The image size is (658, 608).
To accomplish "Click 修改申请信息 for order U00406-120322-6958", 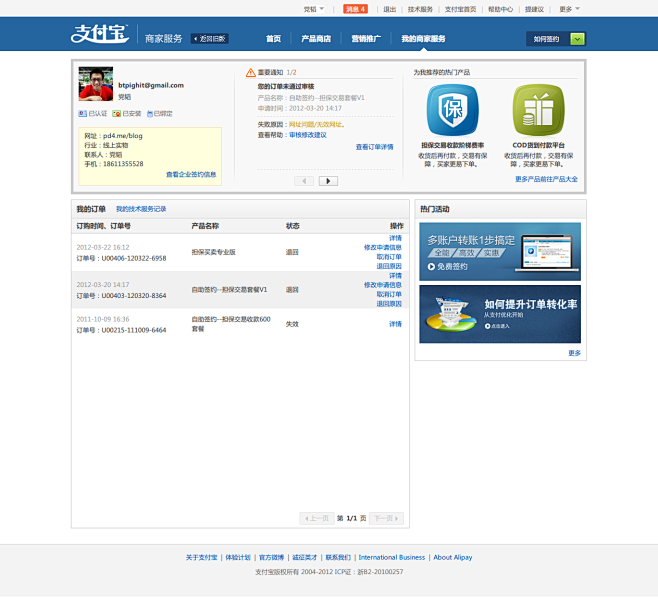I will 383,248.
